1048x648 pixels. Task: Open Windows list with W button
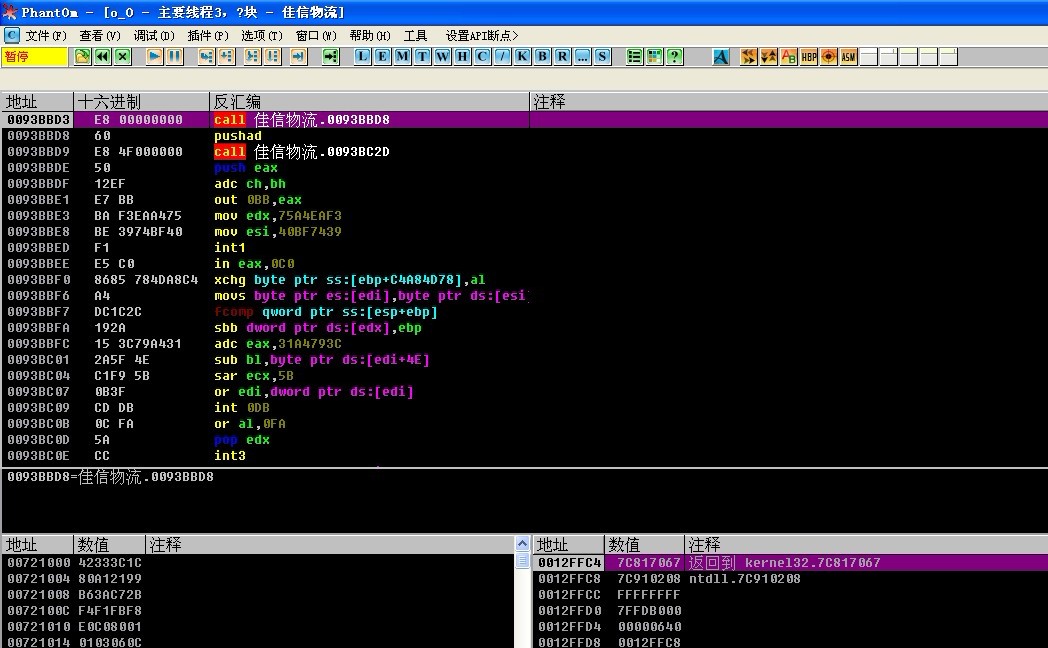442,57
